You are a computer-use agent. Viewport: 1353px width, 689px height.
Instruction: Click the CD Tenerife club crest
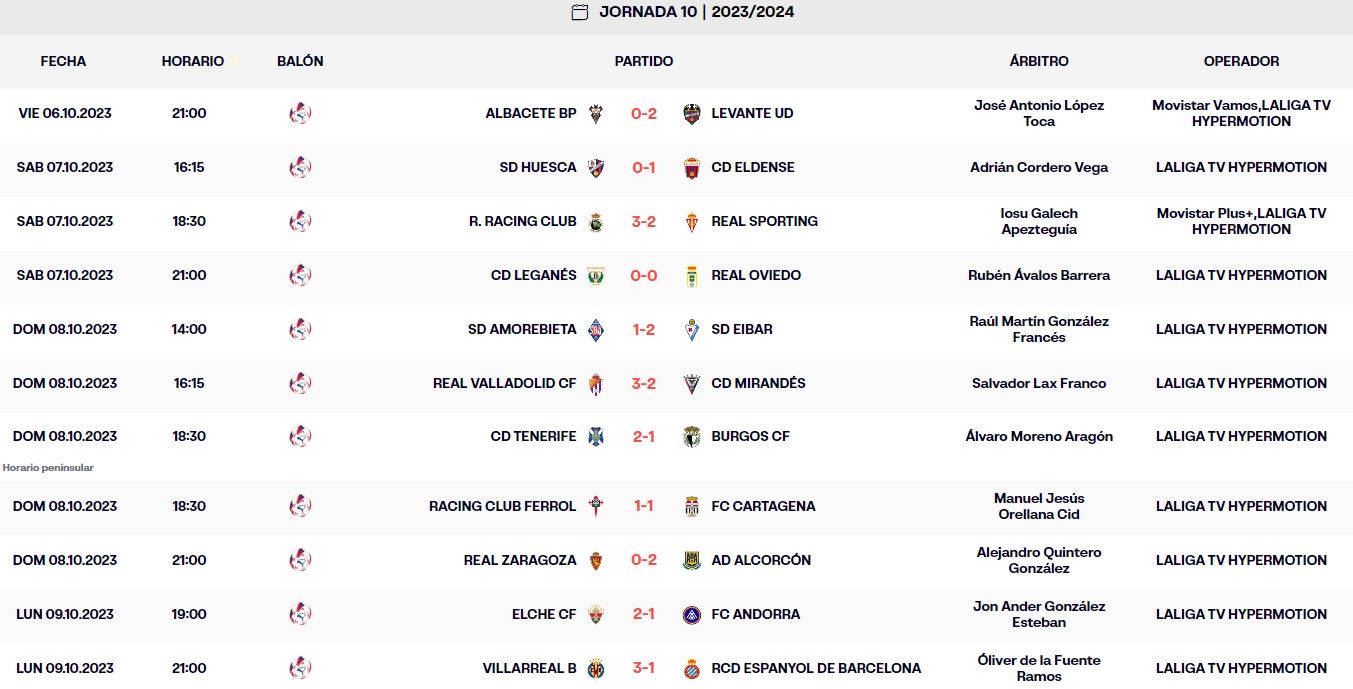click(595, 436)
